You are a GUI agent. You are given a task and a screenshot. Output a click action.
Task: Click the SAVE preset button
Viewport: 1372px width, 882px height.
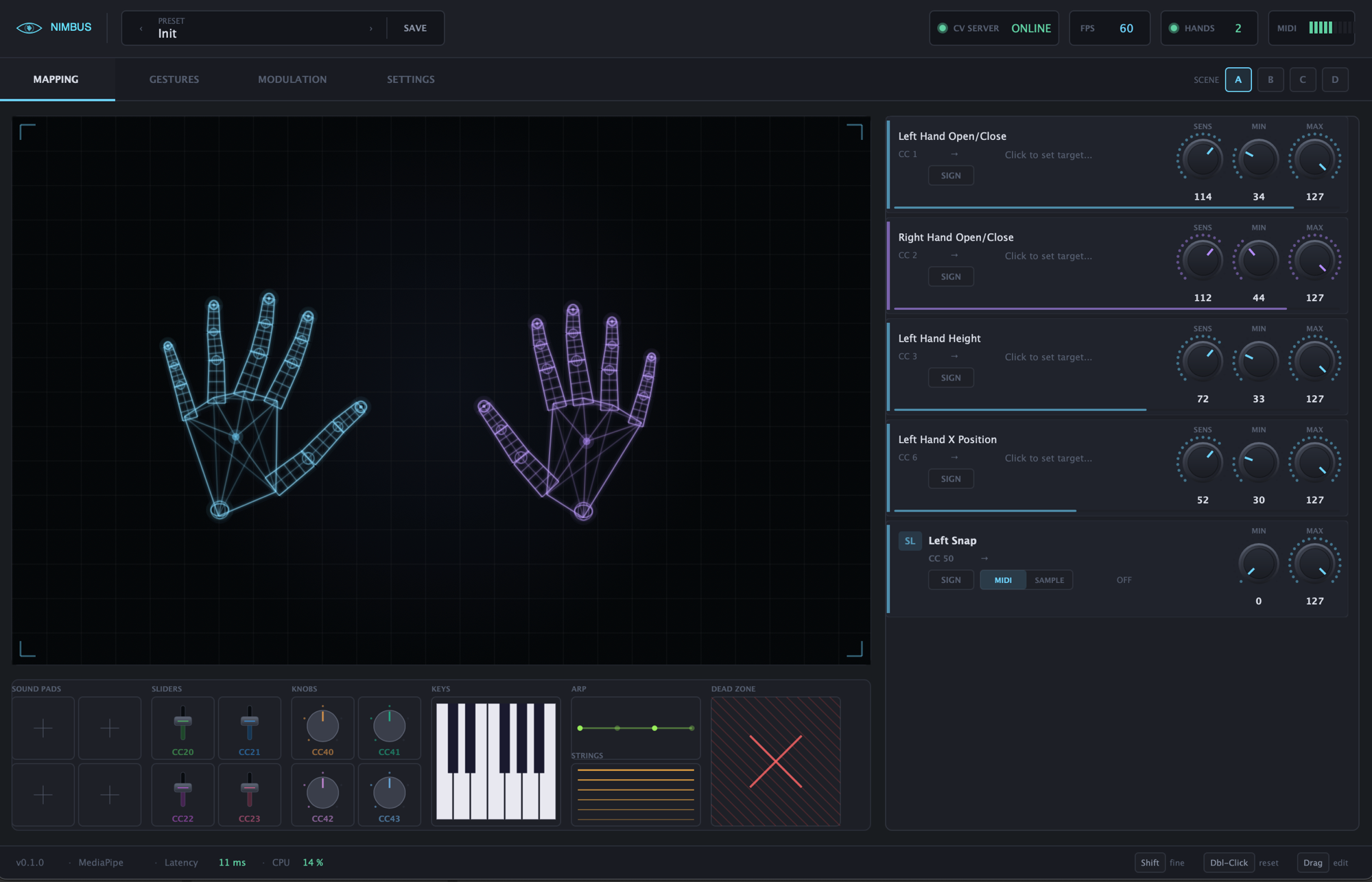coord(415,28)
